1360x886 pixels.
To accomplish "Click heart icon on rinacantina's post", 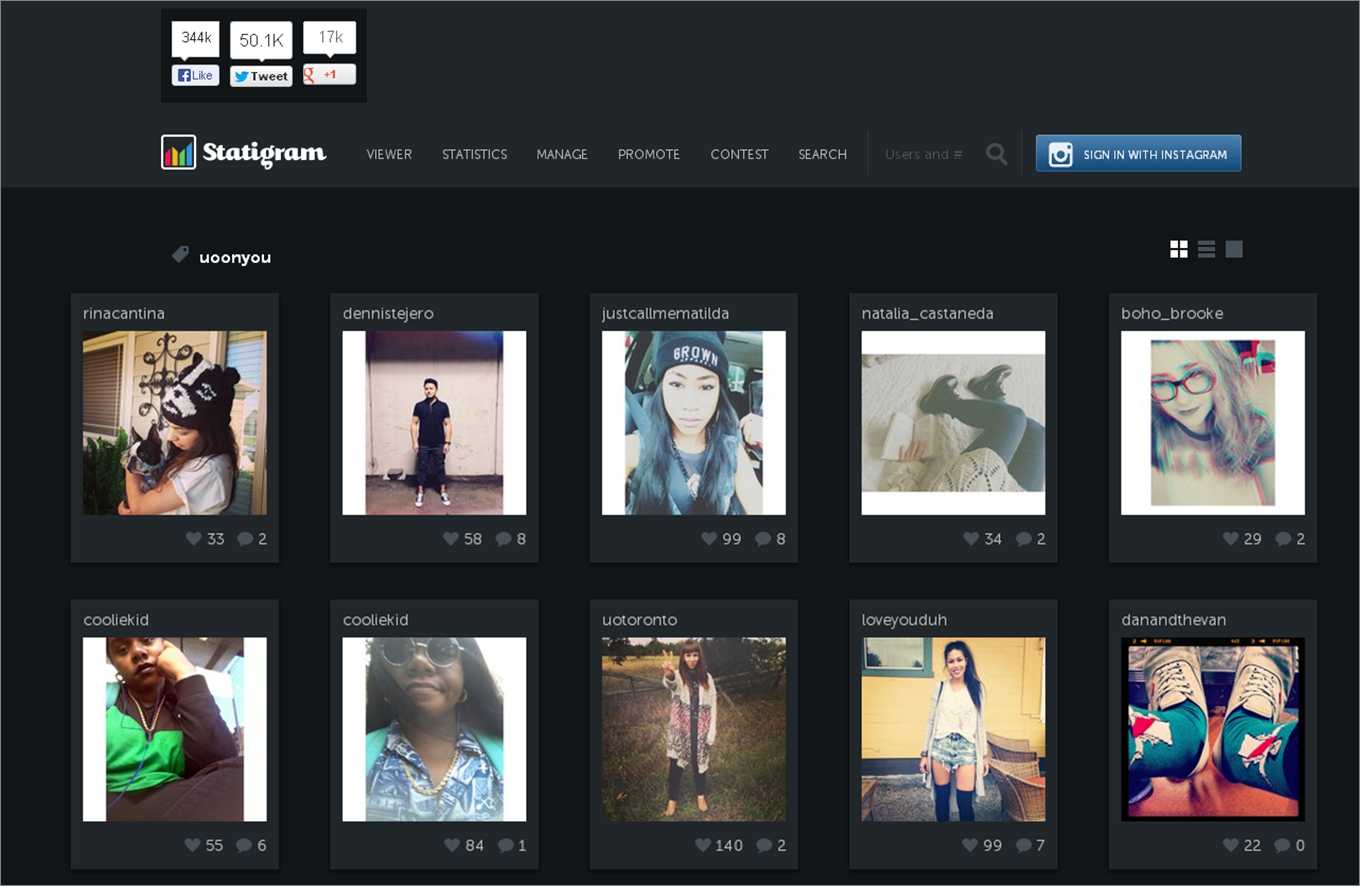I will click(194, 538).
